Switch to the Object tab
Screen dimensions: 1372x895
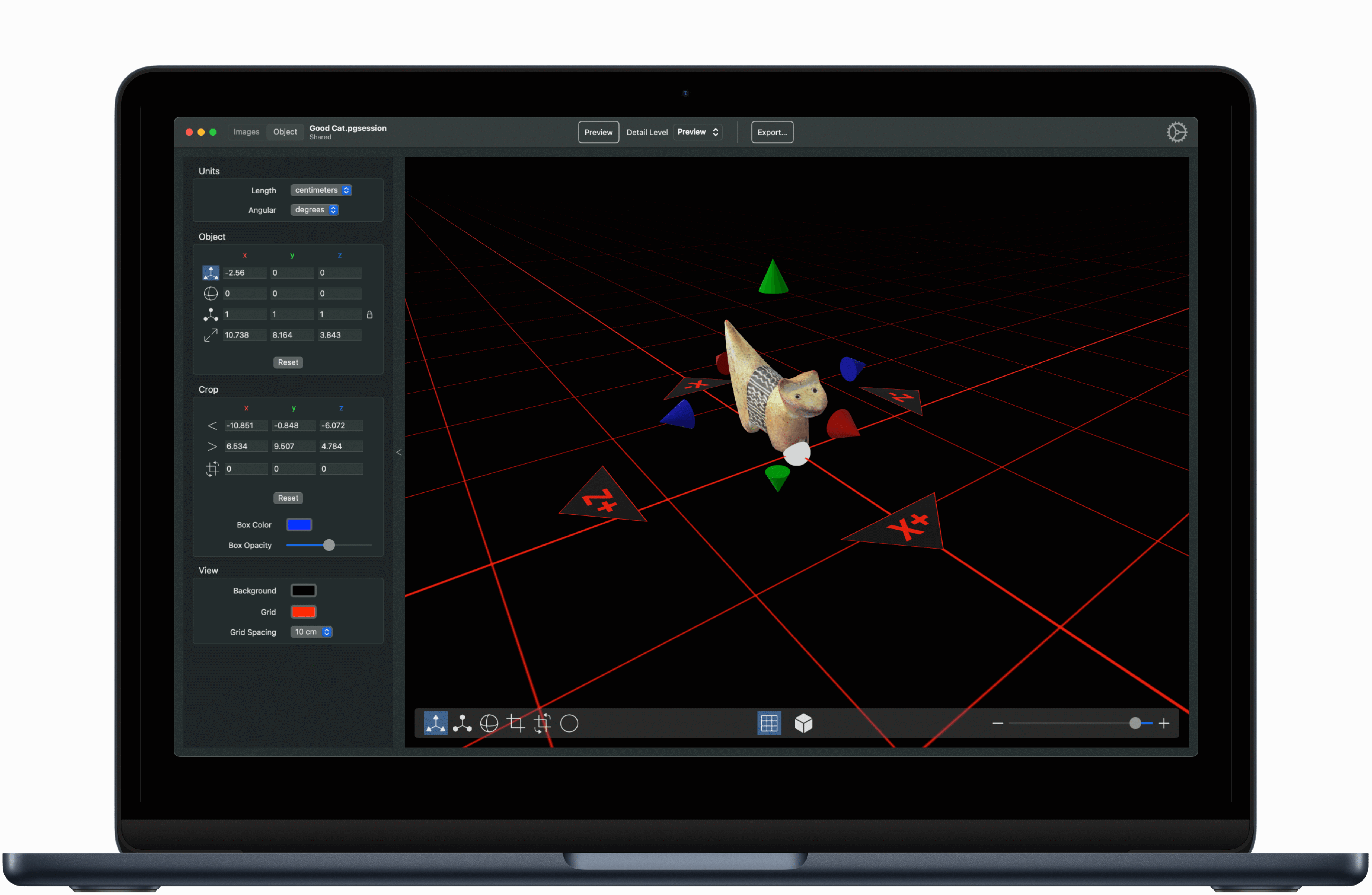(285, 132)
